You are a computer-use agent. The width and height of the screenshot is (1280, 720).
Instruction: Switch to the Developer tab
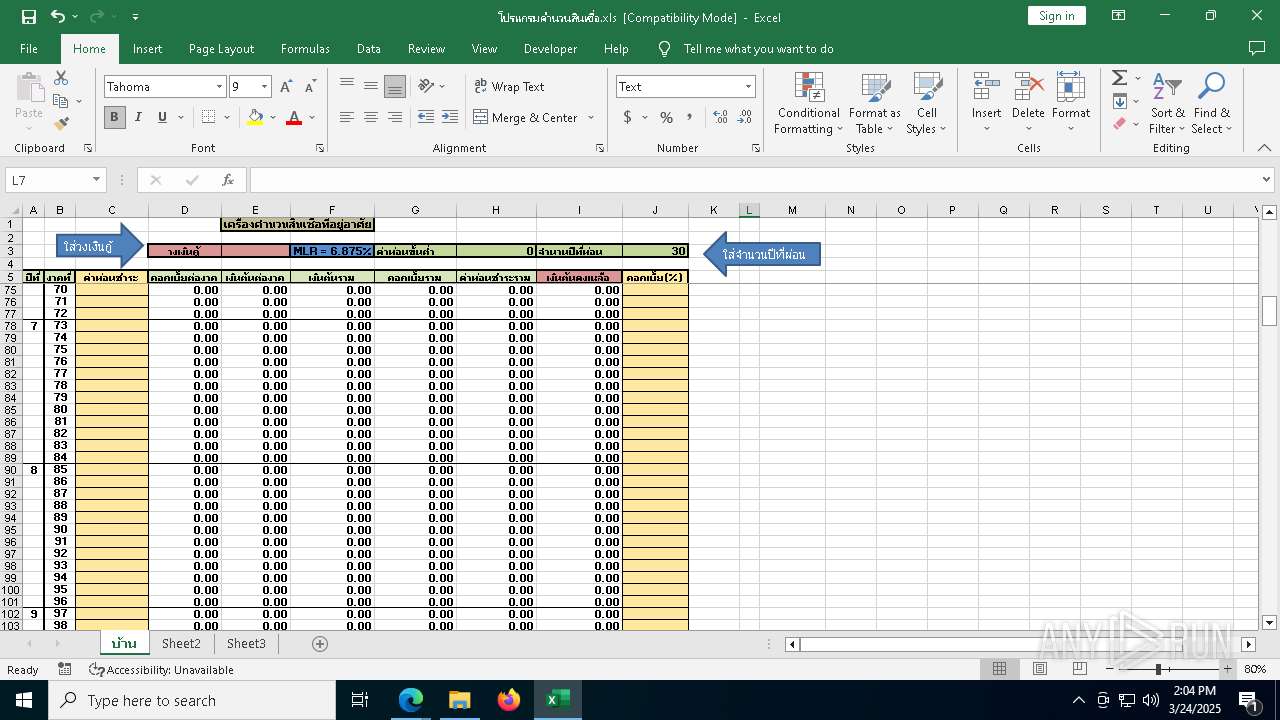(550, 49)
